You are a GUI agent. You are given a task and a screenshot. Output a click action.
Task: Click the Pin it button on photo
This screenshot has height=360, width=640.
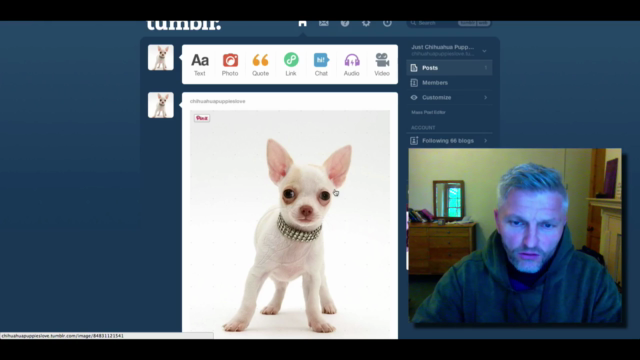202,118
